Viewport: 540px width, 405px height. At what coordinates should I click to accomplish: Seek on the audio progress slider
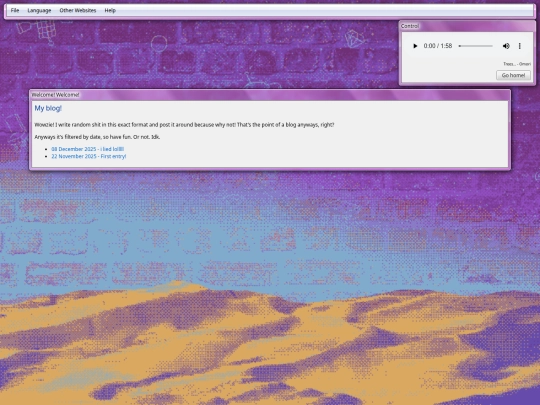tap(476, 46)
